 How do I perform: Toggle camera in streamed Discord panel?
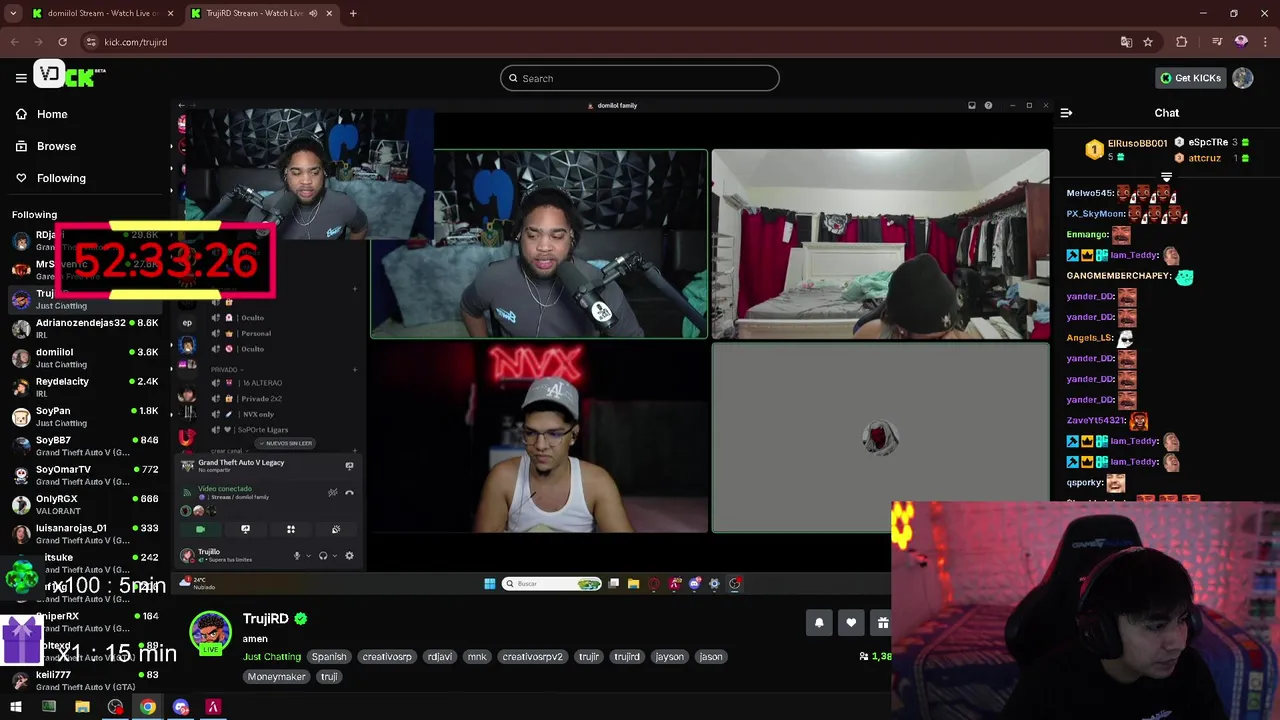[x=200, y=529]
